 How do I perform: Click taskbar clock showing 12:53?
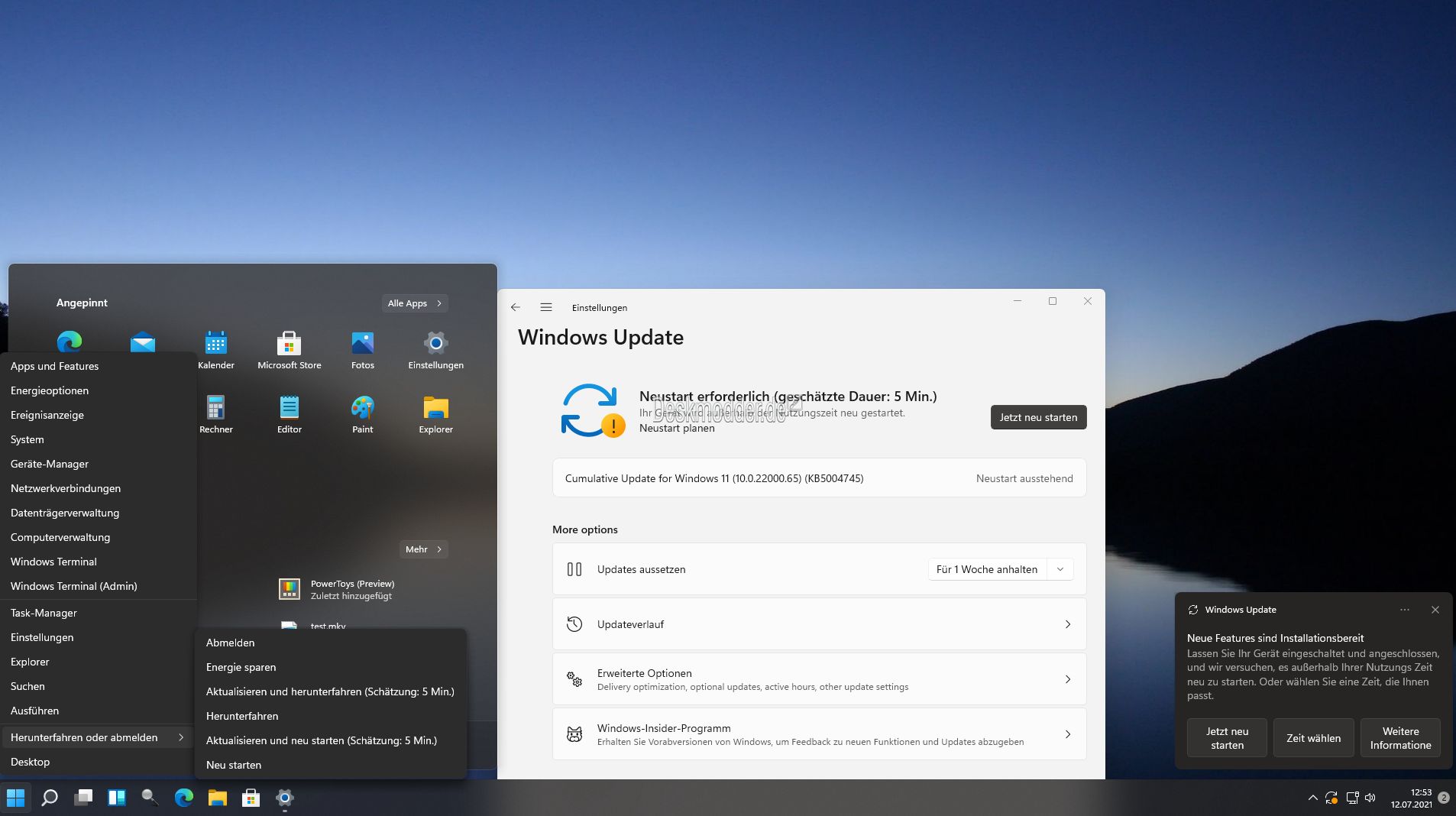point(1411,798)
